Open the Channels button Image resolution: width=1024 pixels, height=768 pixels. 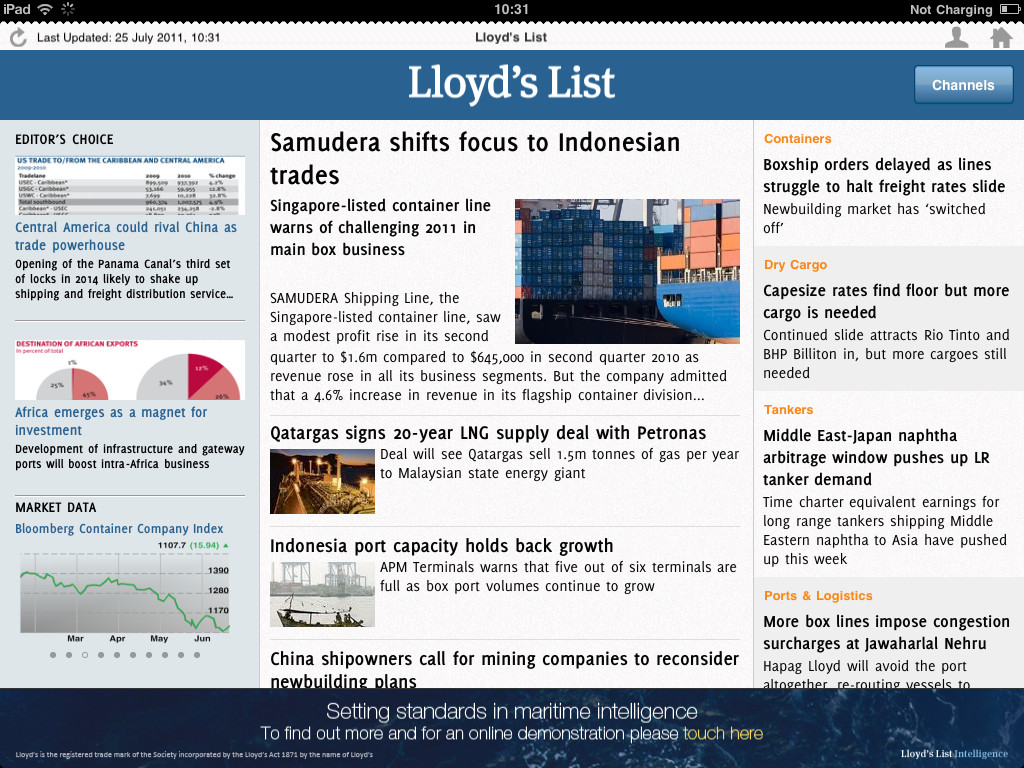click(x=962, y=85)
